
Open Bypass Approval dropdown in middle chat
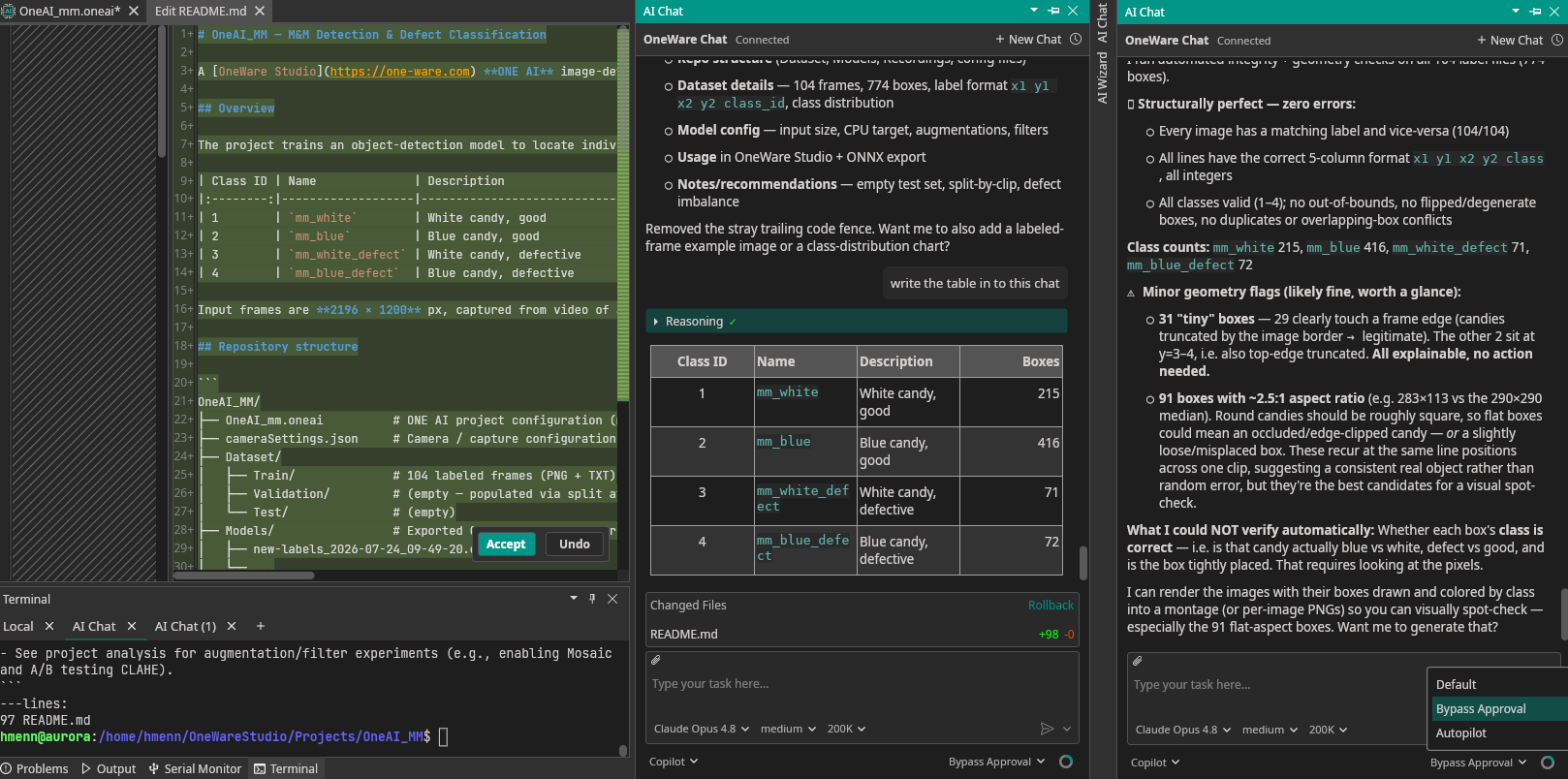[x=997, y=762]
